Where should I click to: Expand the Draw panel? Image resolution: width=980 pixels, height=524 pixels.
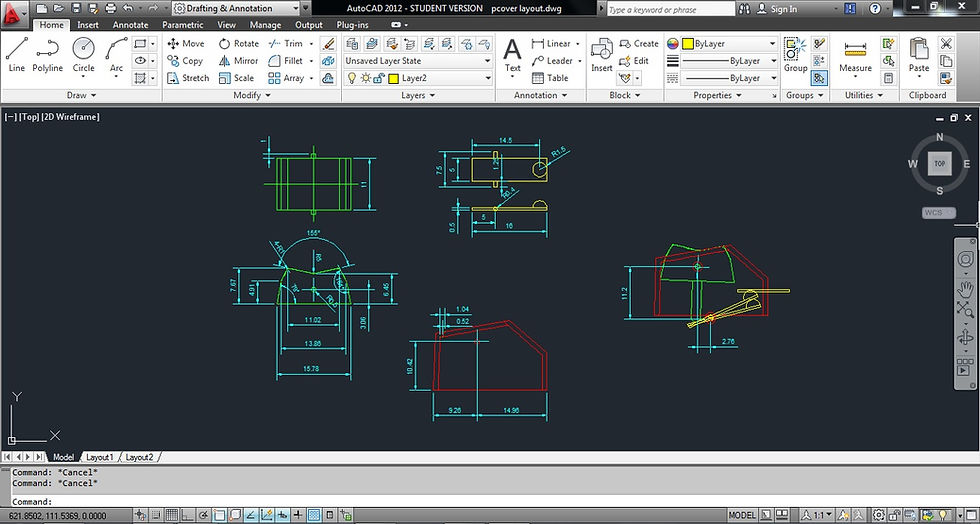tap(81, 95)
